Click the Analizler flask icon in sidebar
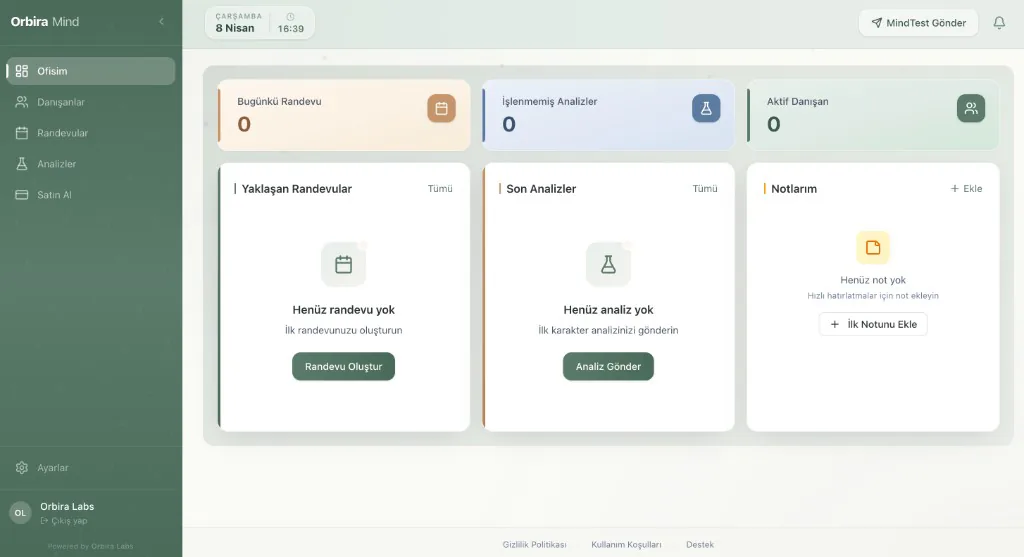The height and width of the screenshot is (557, 1024). point(22,164)
